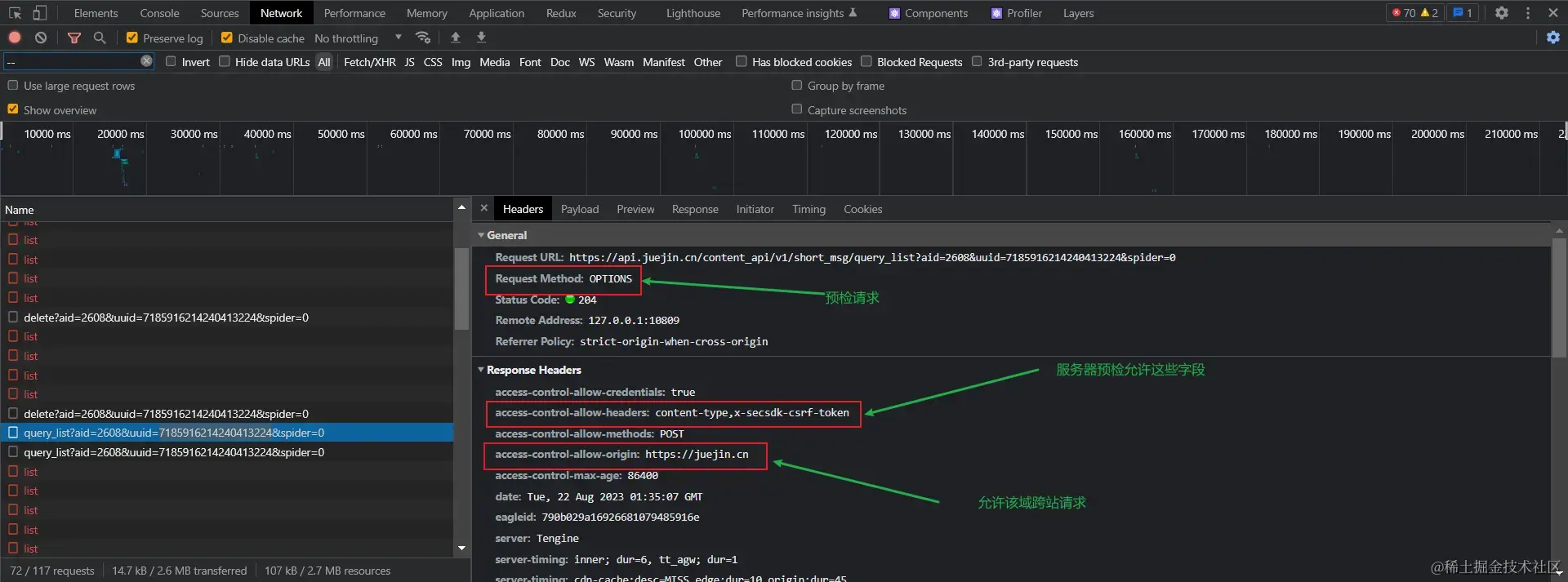Open the Performance tab
Image resolution: width=1568 pixels, height=582 pixels.
pos(354,13)
